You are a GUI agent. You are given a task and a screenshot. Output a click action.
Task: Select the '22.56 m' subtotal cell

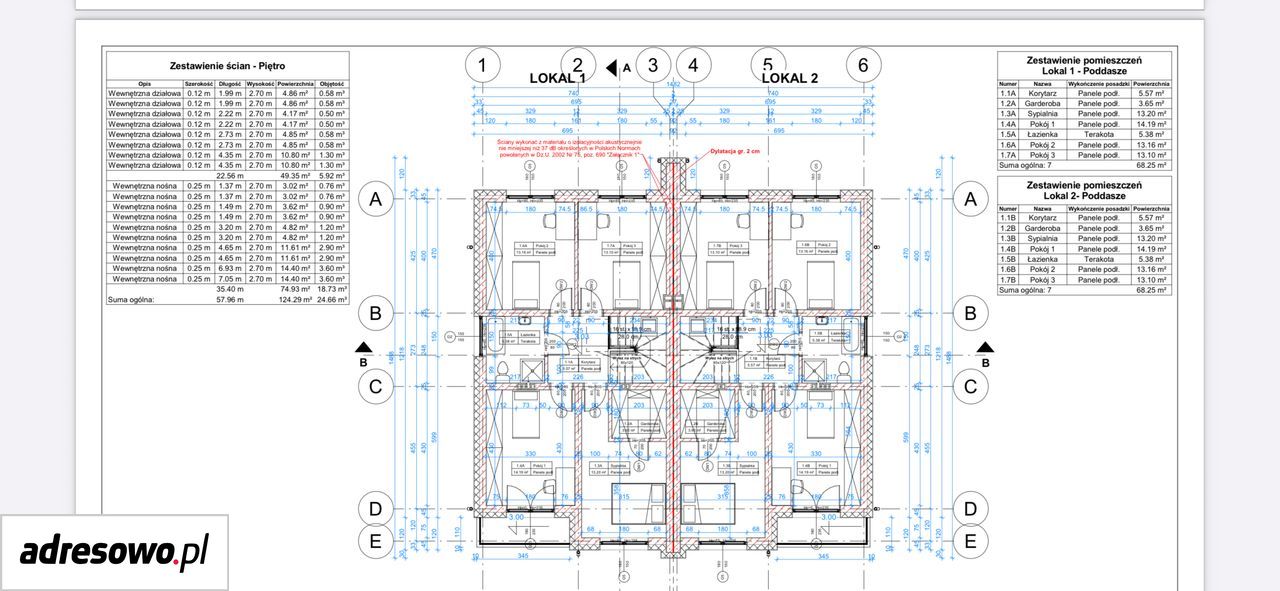(x=231, y=175)
